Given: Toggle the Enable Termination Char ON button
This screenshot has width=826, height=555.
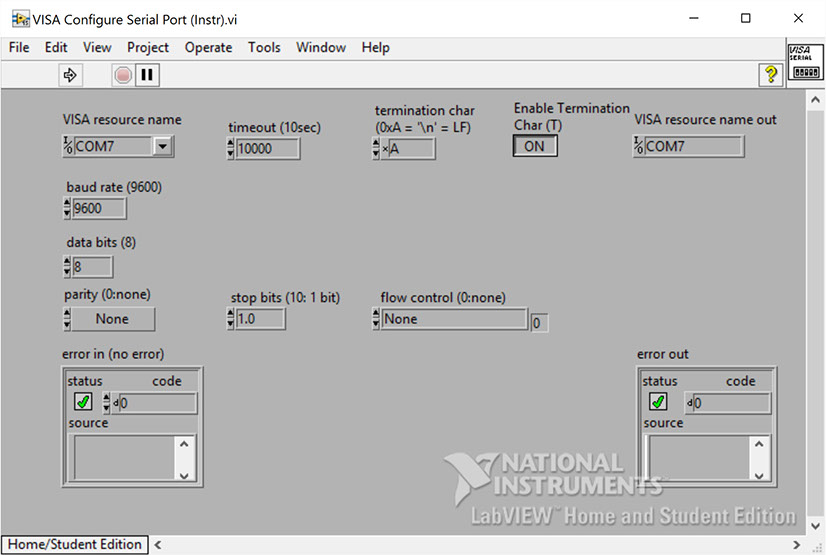Looking at the screenshot, I should point(535,146).
